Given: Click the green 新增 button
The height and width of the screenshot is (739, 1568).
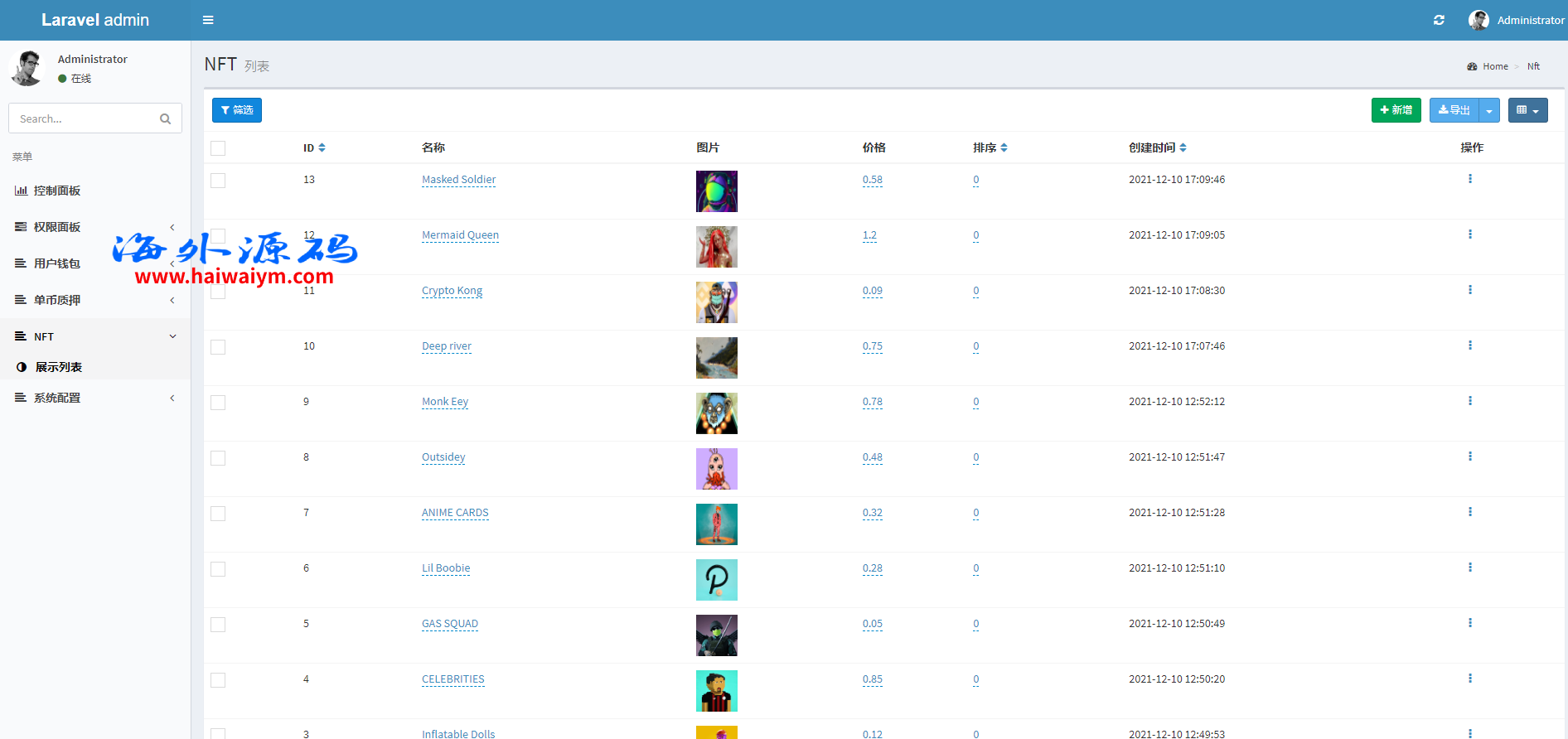Looking at the screenshot, I should (1396, 110).
